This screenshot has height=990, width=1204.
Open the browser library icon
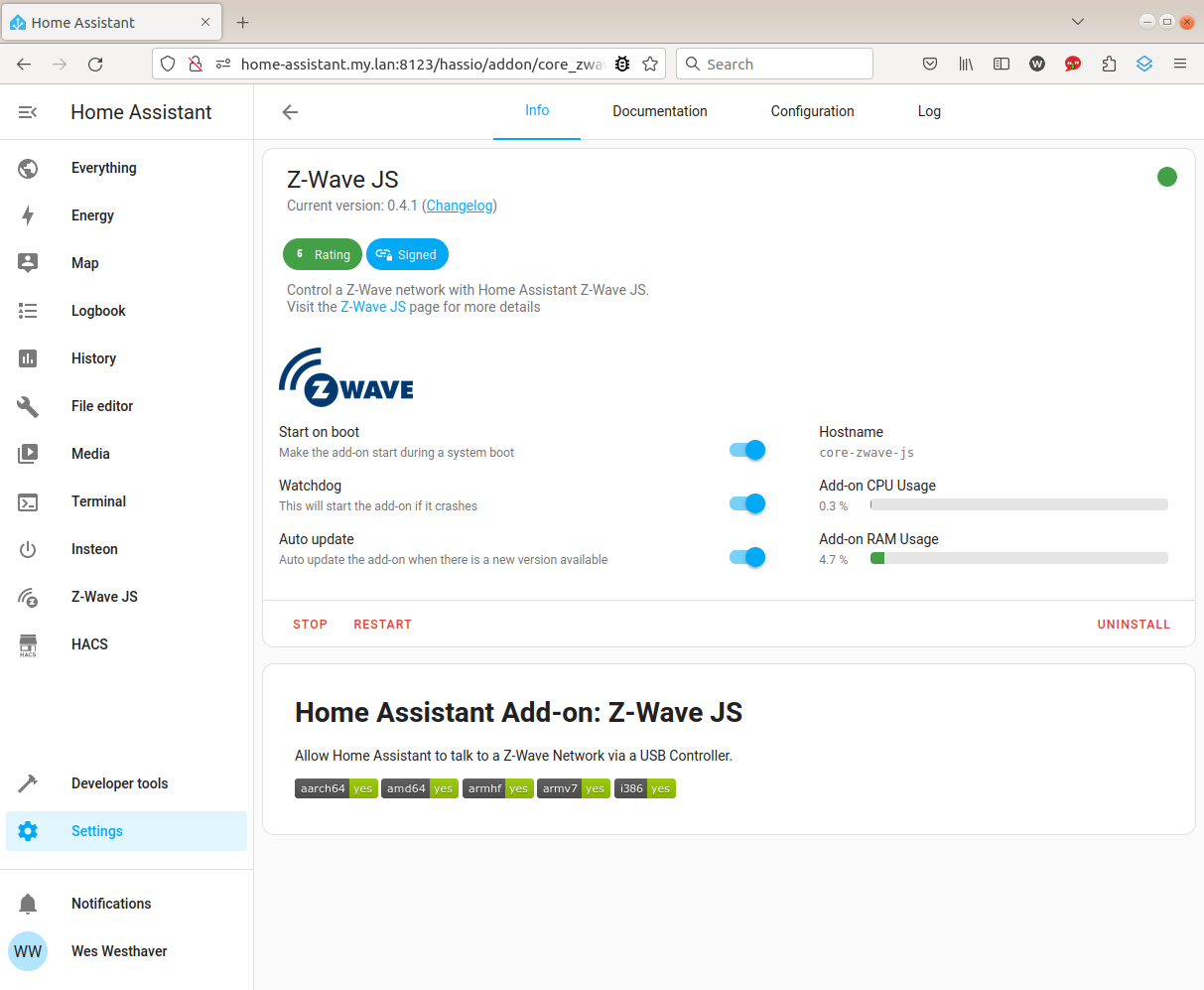(x=966, y=64)
